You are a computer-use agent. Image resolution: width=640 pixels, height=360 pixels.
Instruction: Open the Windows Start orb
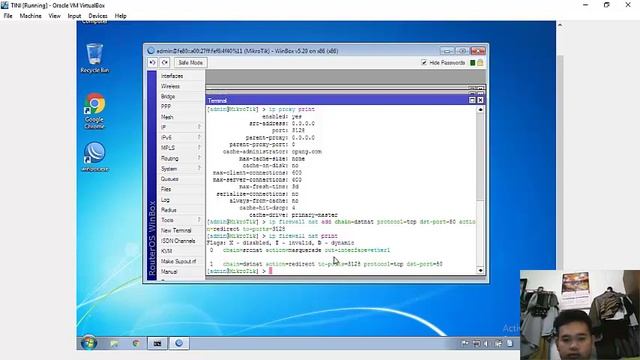[x=89, y=343]
